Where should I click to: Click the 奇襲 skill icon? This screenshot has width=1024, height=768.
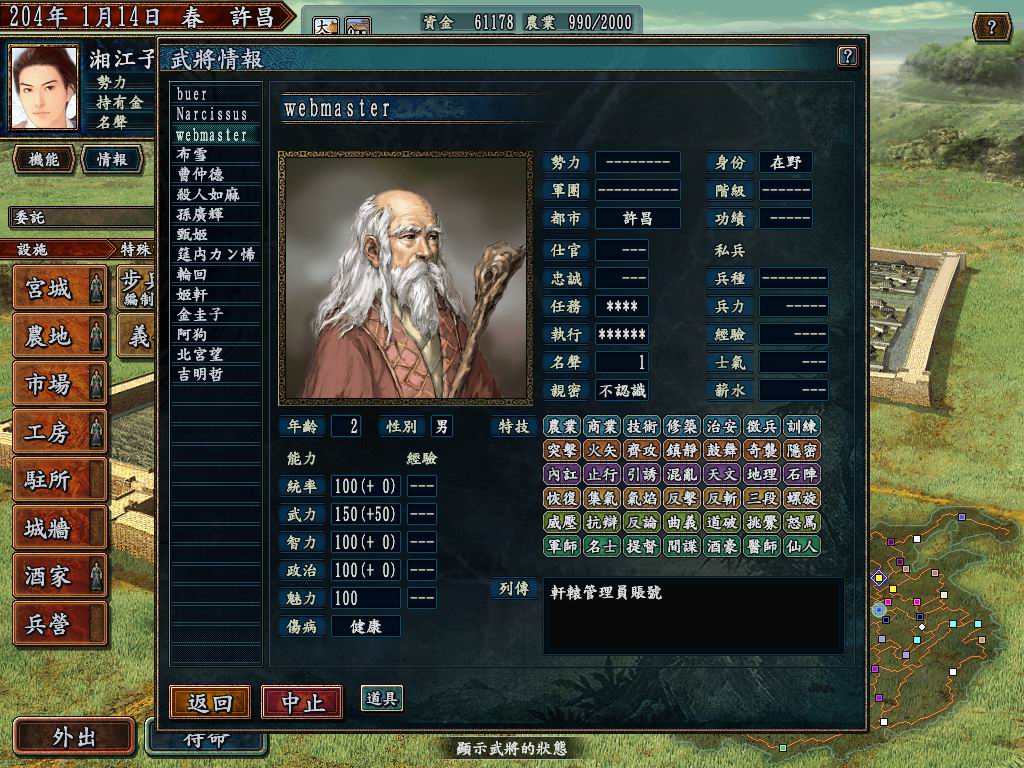point(761,450)
